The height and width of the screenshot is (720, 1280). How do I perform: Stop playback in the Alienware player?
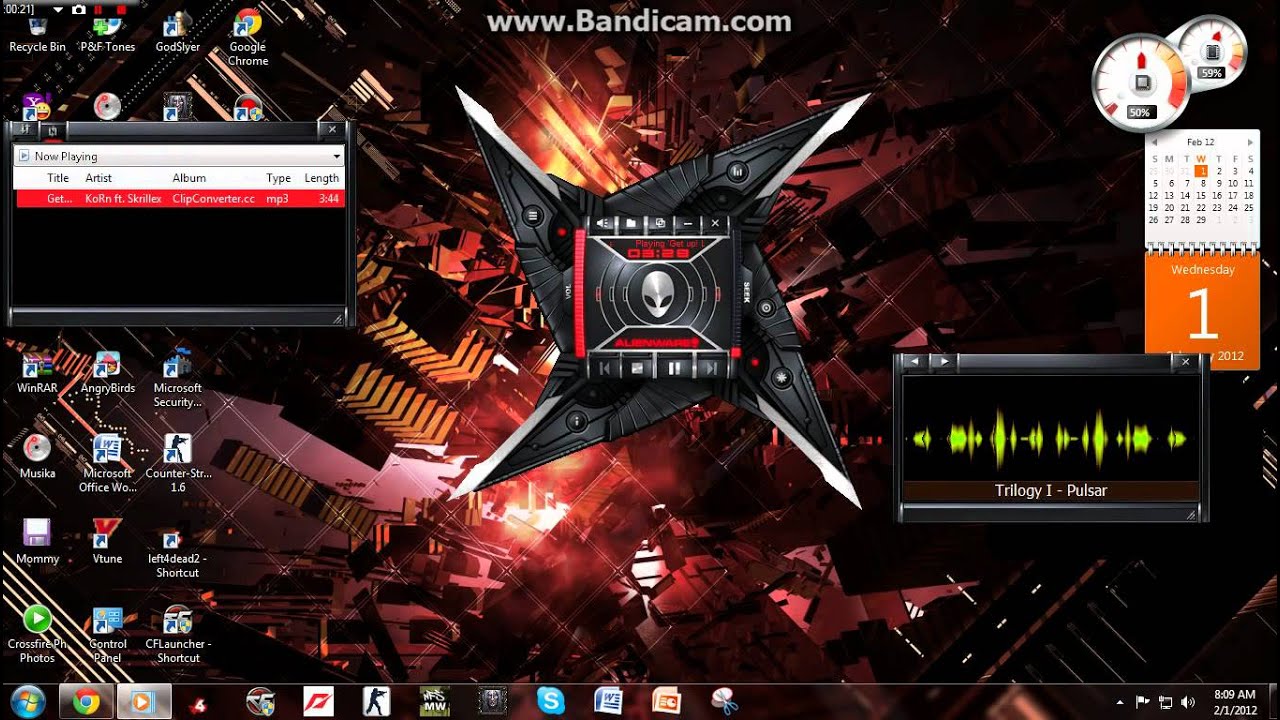637,368
